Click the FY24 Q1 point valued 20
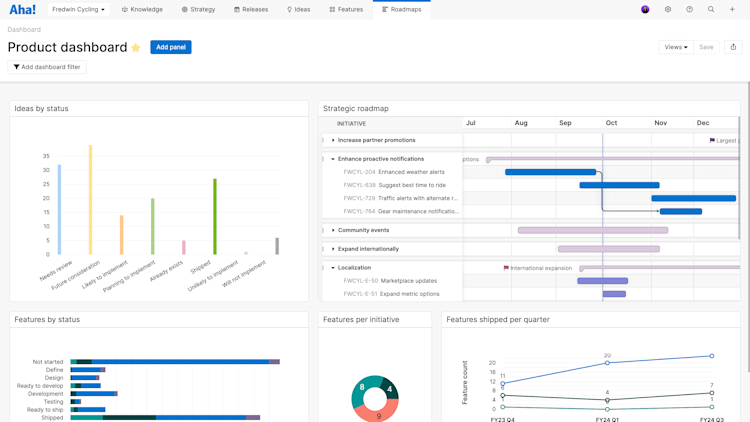Viewport: 750px width, 422px height. click(607, 363)
